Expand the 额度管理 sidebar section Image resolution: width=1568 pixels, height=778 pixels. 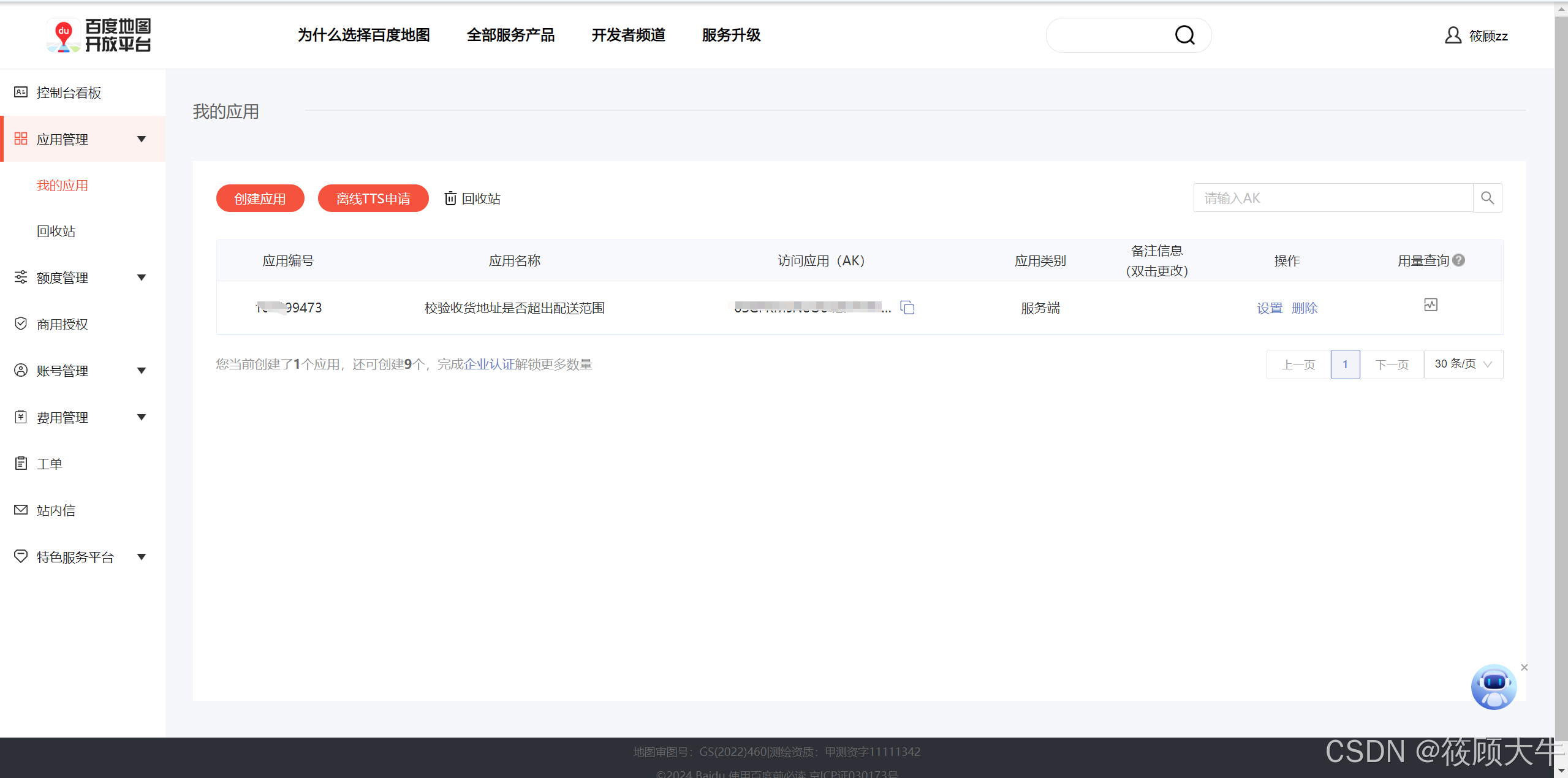[x=142, y=278]
